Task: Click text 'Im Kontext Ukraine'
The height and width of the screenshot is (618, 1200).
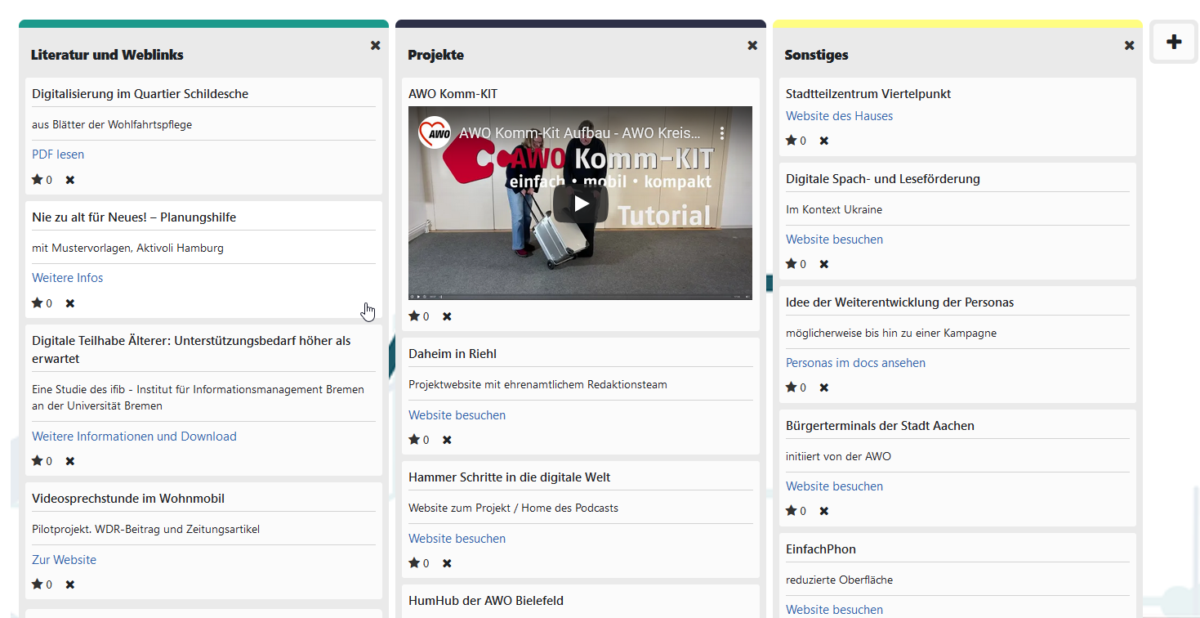Action: point(834,210)
